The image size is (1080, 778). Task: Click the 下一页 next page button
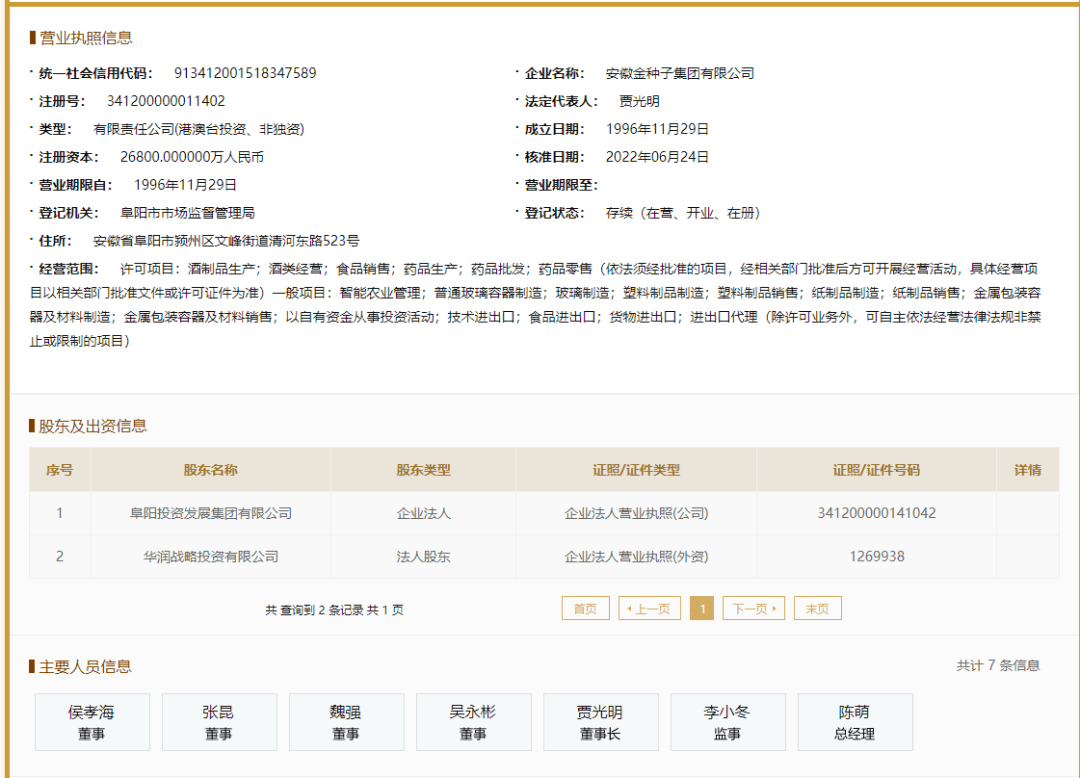[754, 609]
